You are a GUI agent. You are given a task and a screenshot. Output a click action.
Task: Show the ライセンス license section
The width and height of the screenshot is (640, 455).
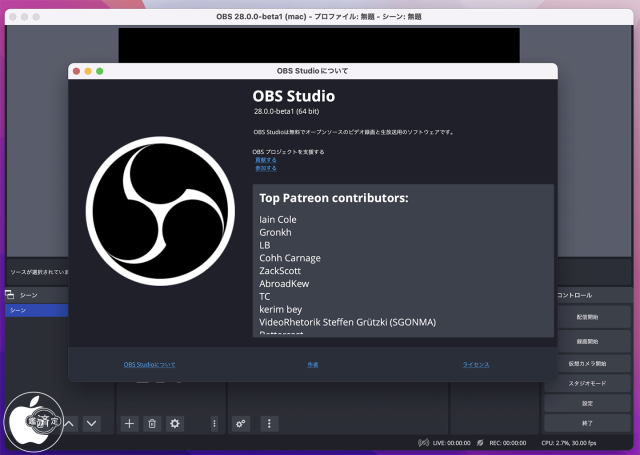coord(476,364)
